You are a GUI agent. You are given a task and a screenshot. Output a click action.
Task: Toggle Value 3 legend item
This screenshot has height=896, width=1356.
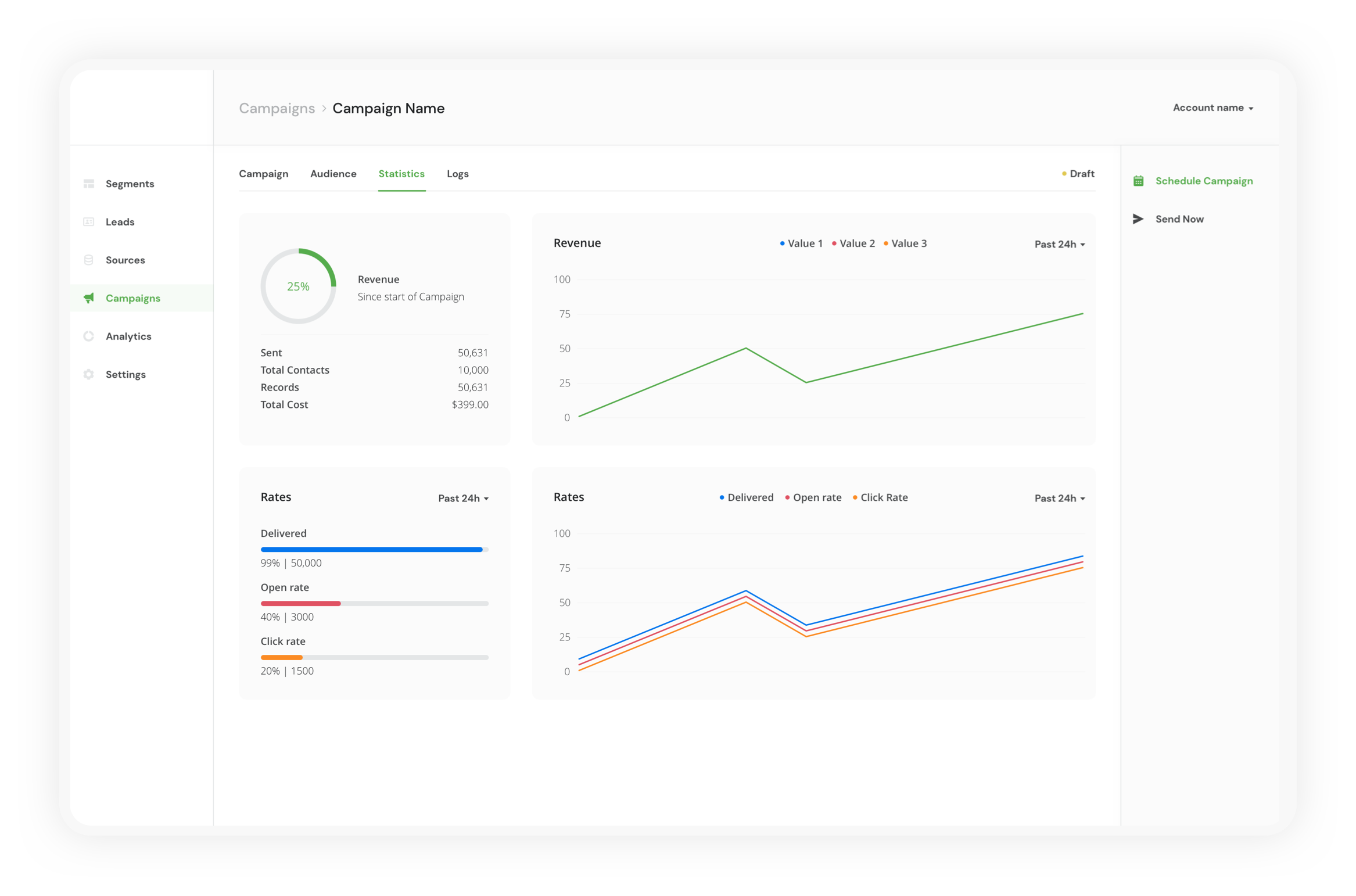click(x=905, y=243)
